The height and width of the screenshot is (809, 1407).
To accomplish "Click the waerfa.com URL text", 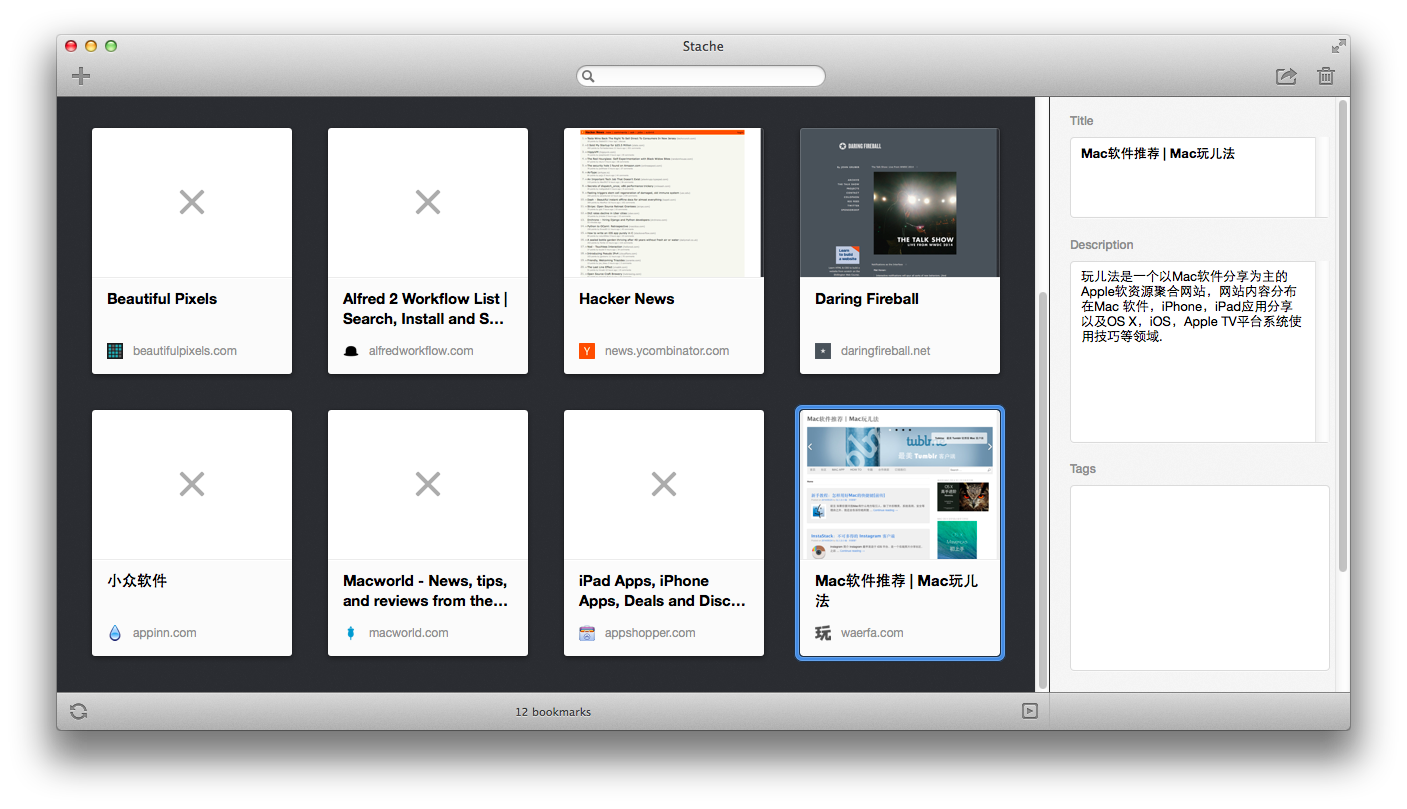I will tap(872, 633).
